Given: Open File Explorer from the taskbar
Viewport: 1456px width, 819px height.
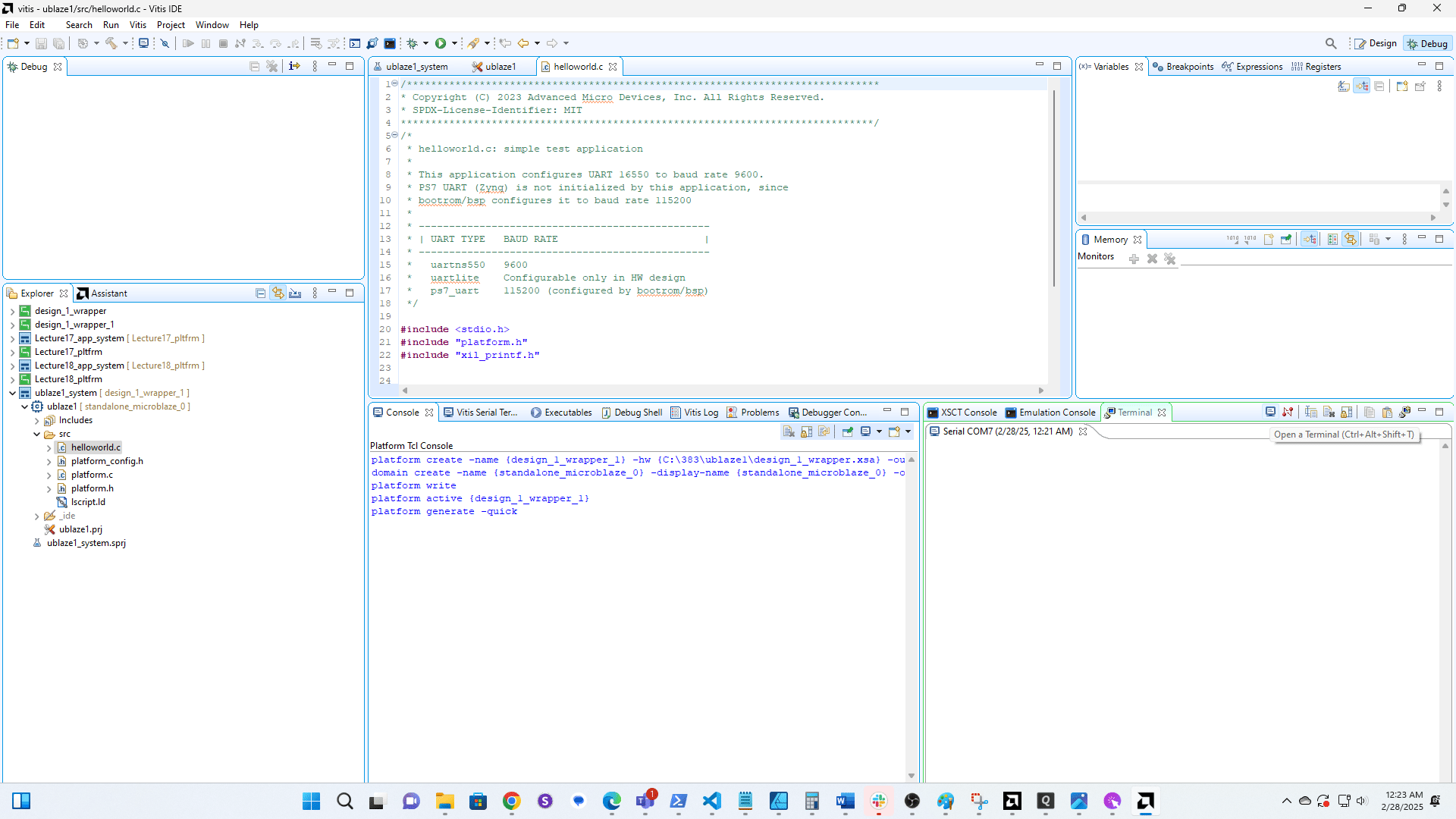Looking at the screenshot, I should (444, 801).
